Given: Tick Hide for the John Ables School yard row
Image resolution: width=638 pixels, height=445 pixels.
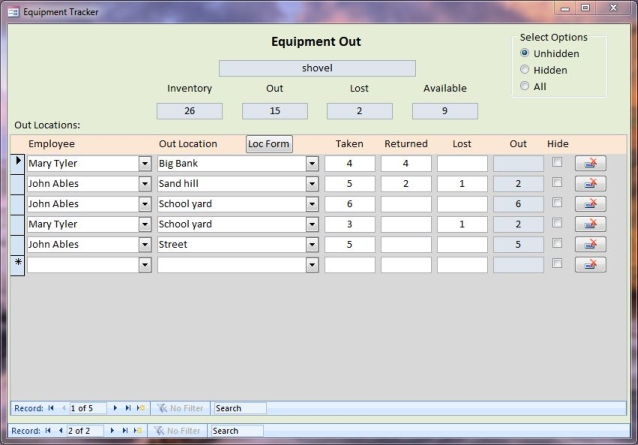Looking at the screenshot, I should 557,203.
